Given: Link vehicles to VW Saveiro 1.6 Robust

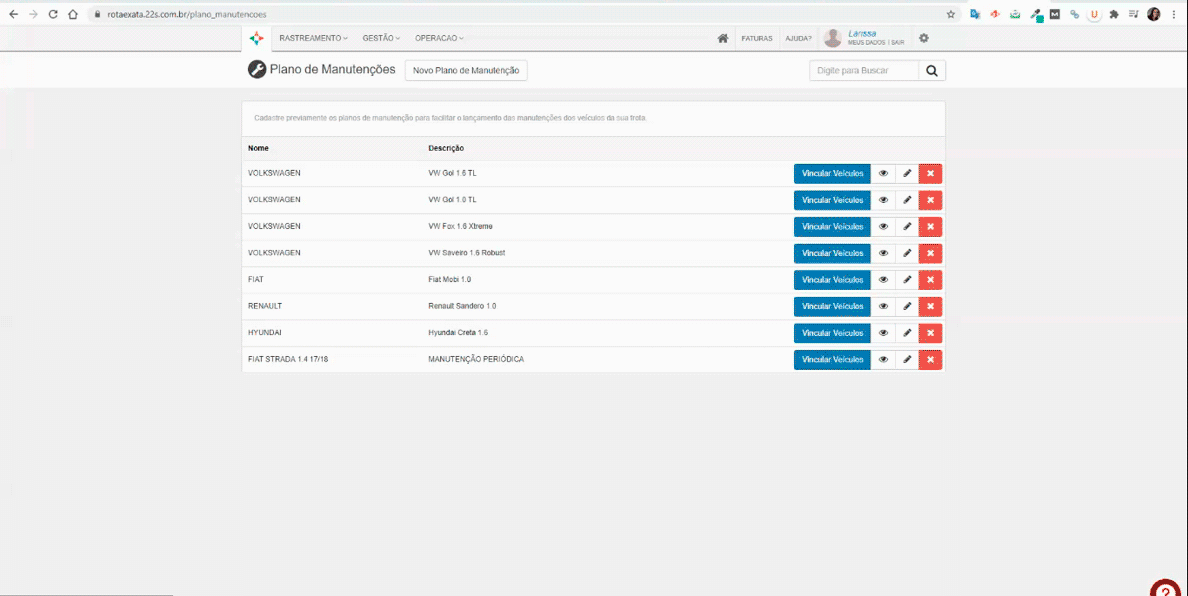Looking at the screenshot, I should [x=832, y=253].
